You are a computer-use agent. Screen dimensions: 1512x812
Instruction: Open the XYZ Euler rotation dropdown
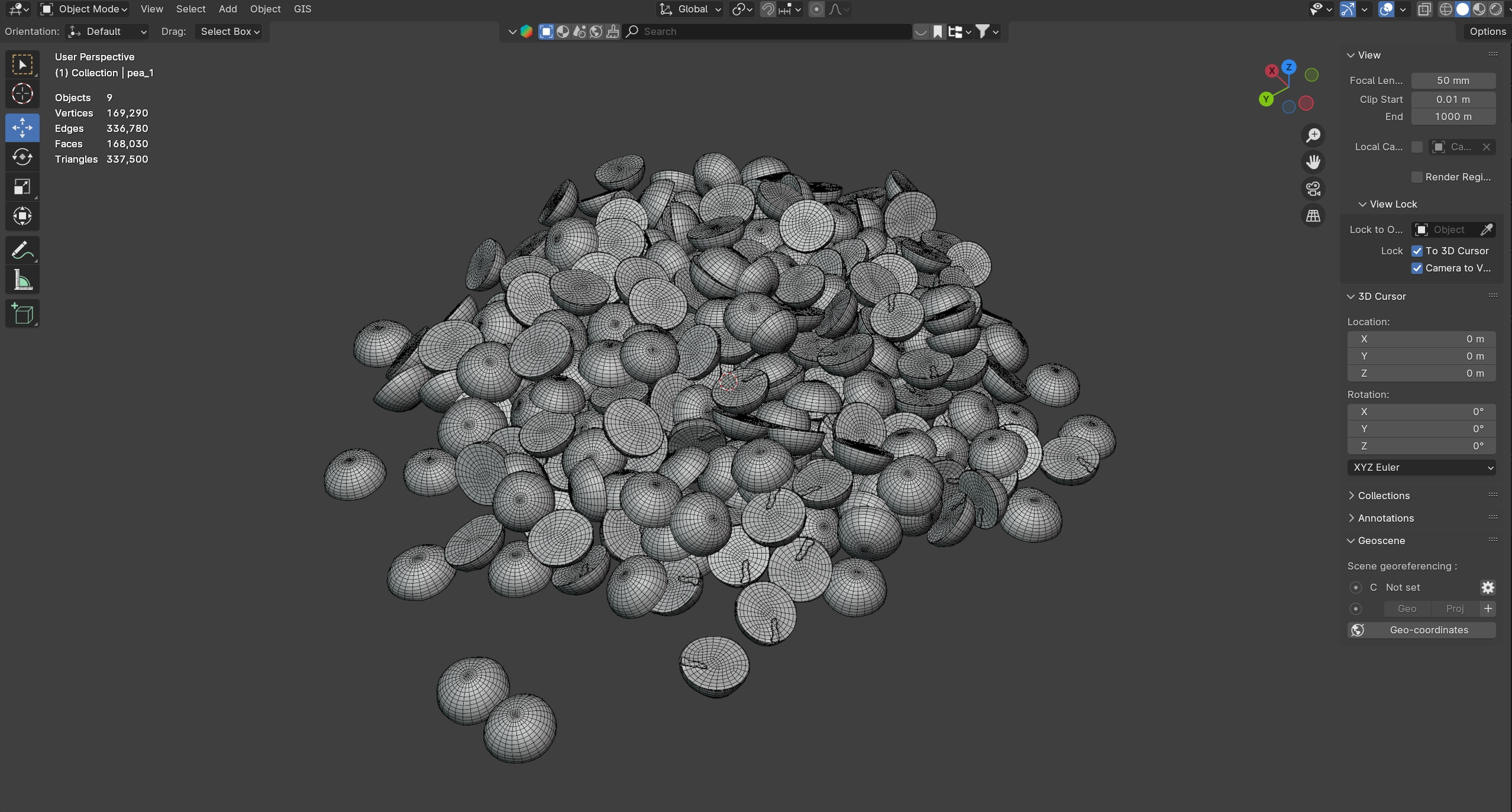pos(1421,467)
